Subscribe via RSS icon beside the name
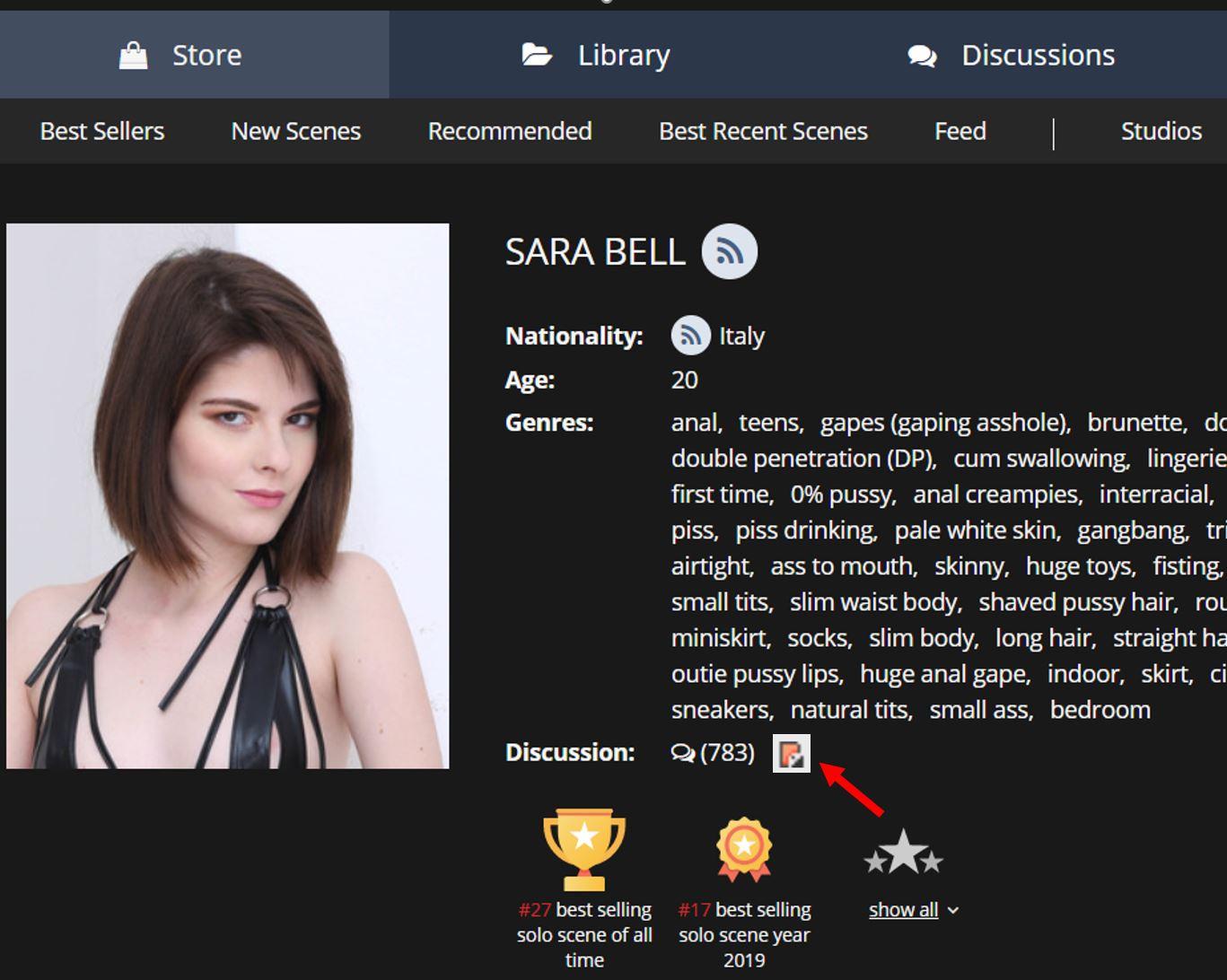 point(729,251)
